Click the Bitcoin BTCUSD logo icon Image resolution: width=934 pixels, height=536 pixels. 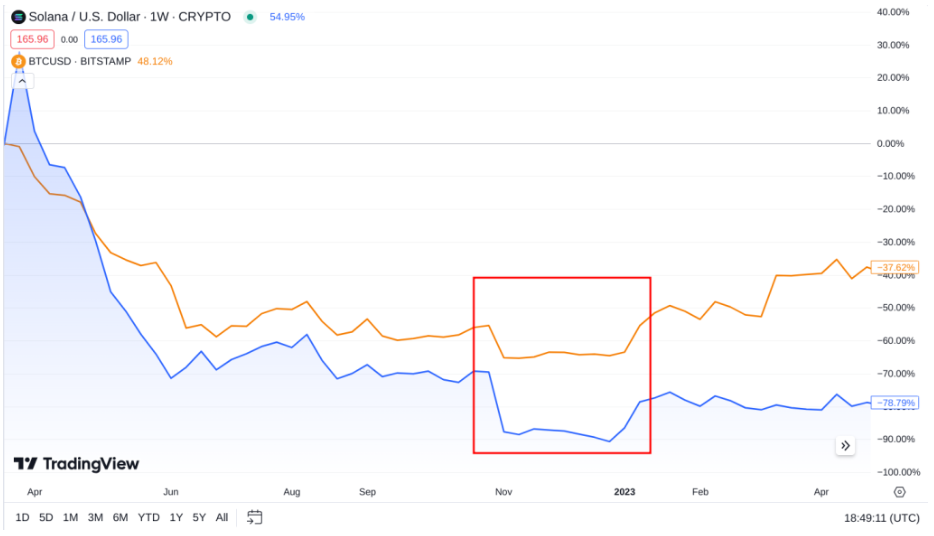tap(18, 61)
